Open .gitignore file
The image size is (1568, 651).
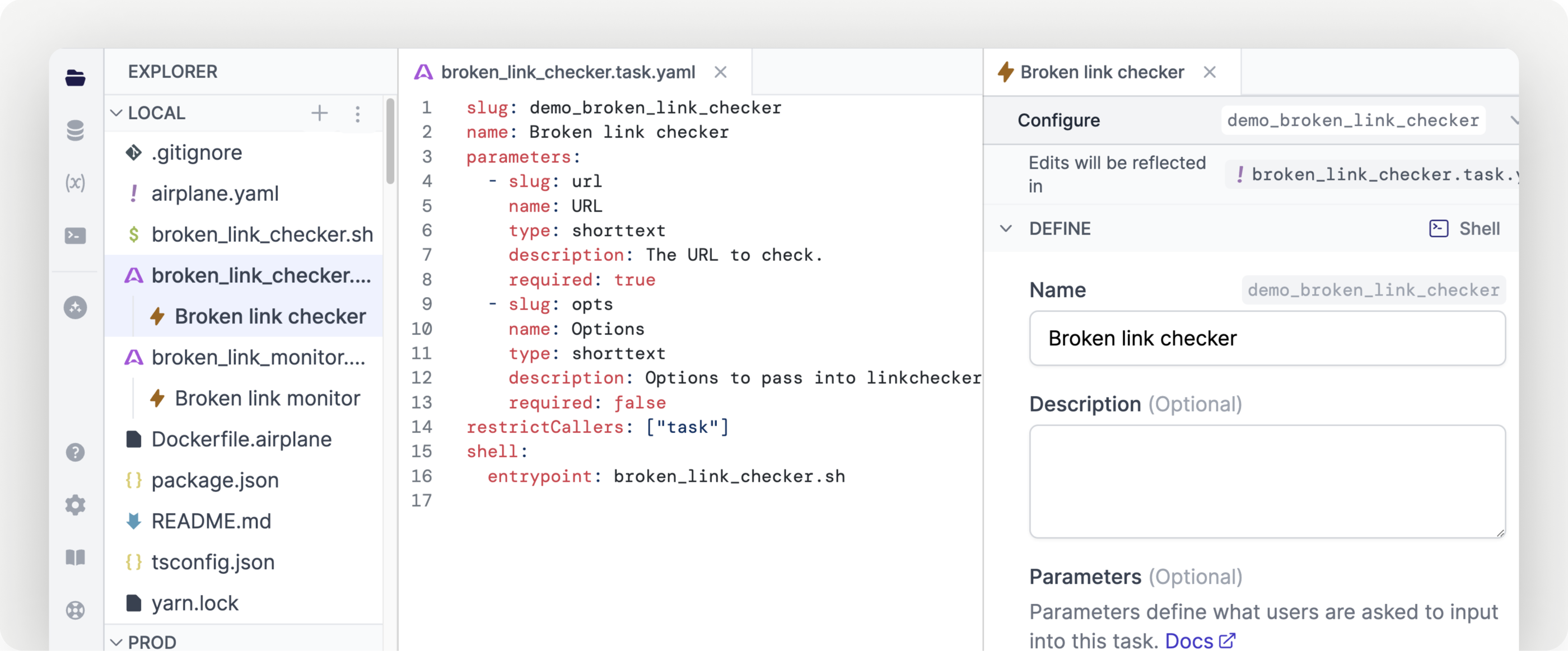pyautogui.click(x=244, y=152)
